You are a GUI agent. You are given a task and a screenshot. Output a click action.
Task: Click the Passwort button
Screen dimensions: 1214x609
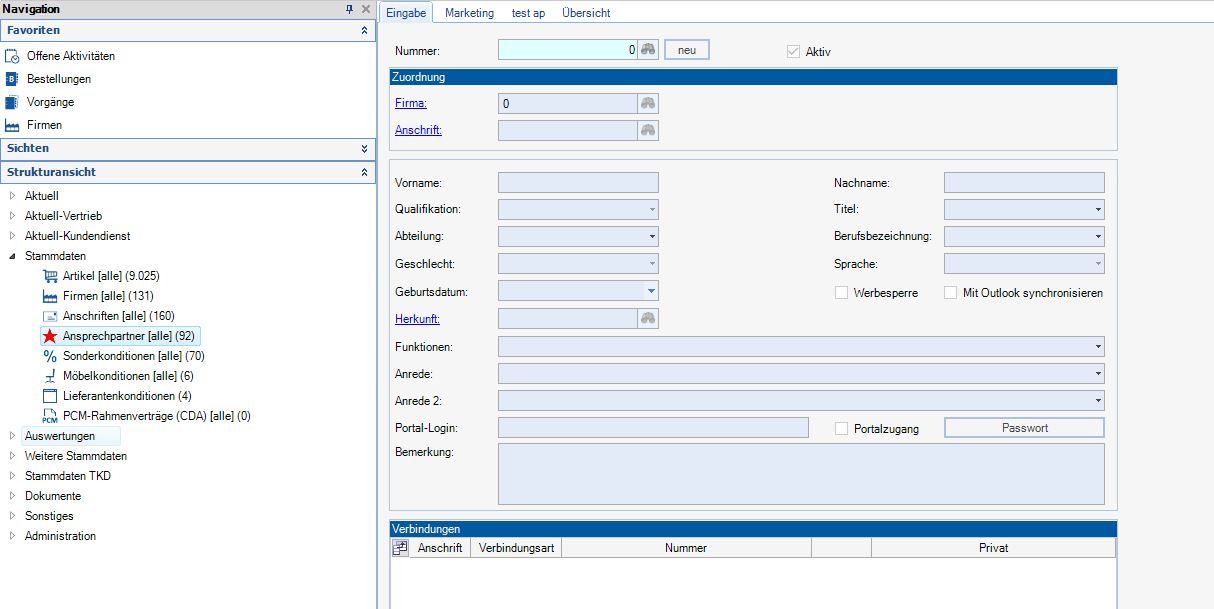click(x=1024, y=428)
